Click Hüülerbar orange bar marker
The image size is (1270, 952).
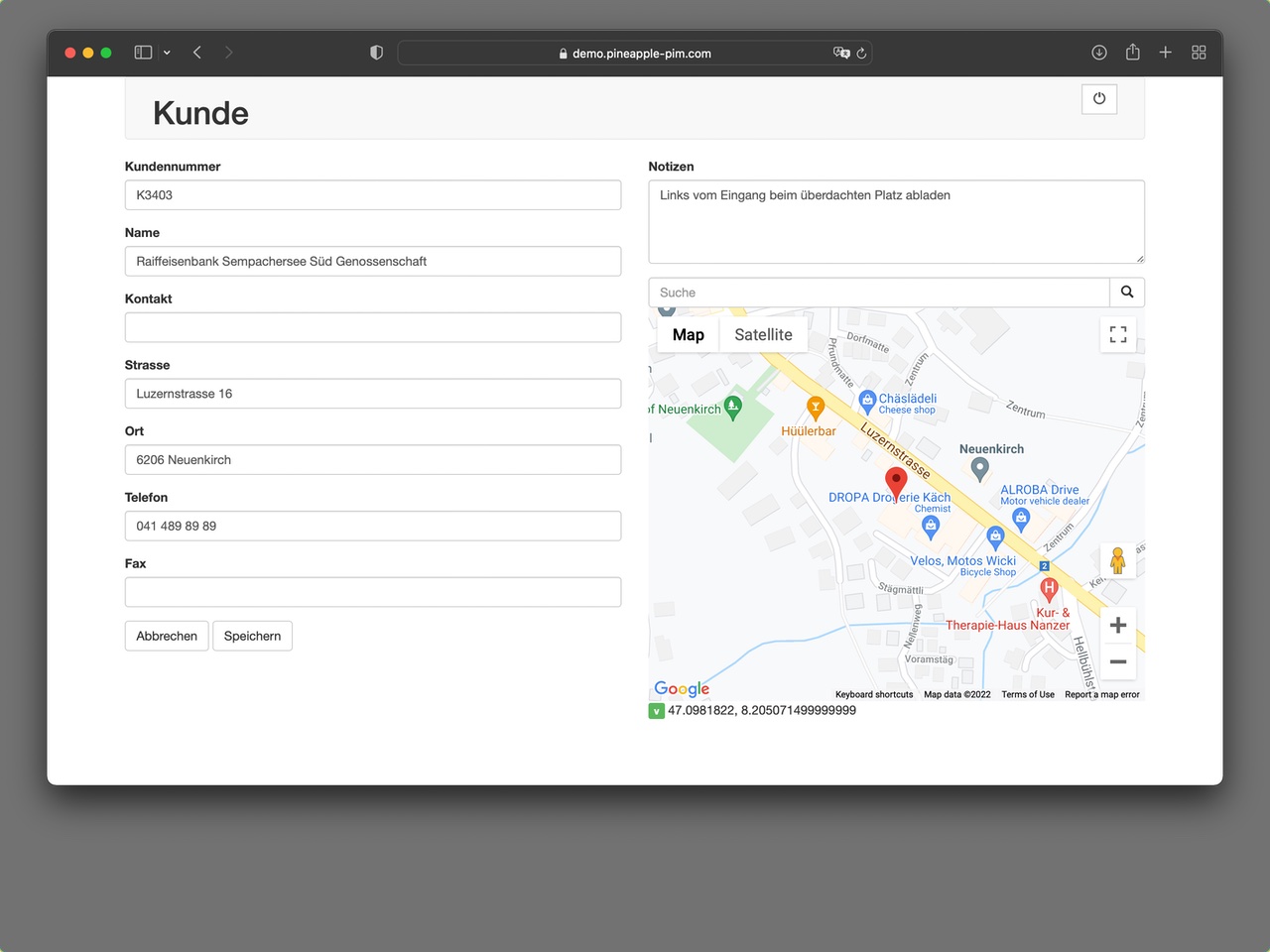point(816,407)
